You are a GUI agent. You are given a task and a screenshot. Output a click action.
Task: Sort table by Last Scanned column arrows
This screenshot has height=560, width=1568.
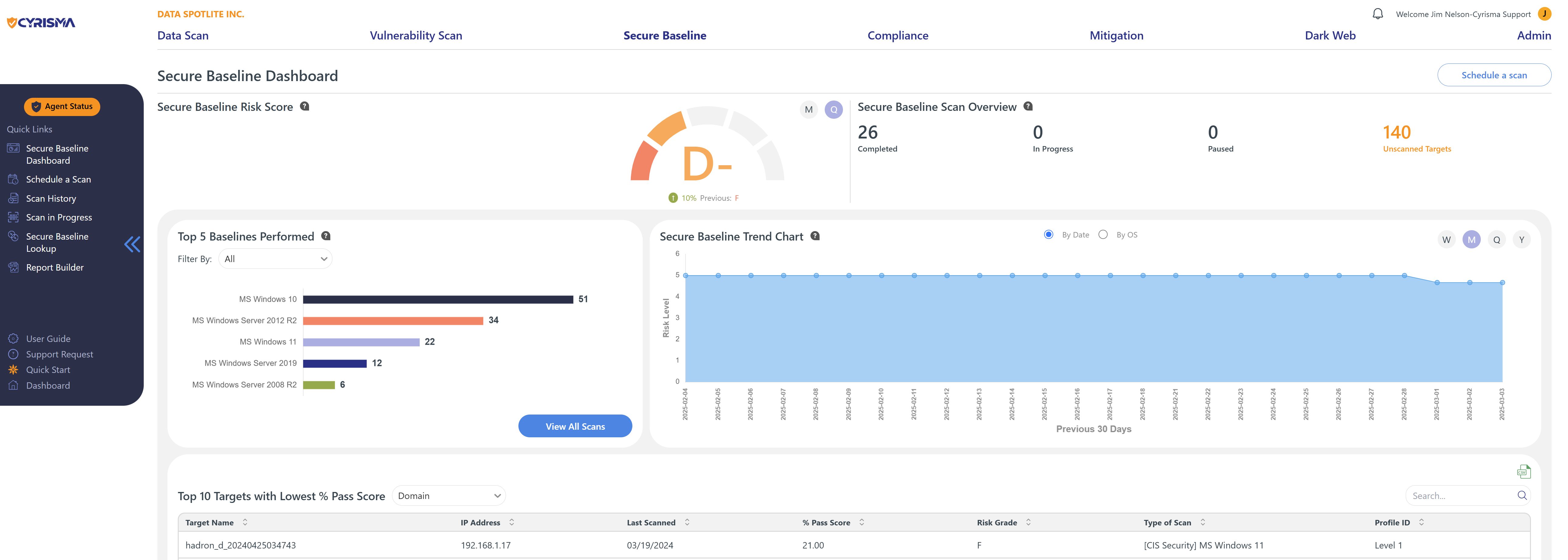point(687,522)
